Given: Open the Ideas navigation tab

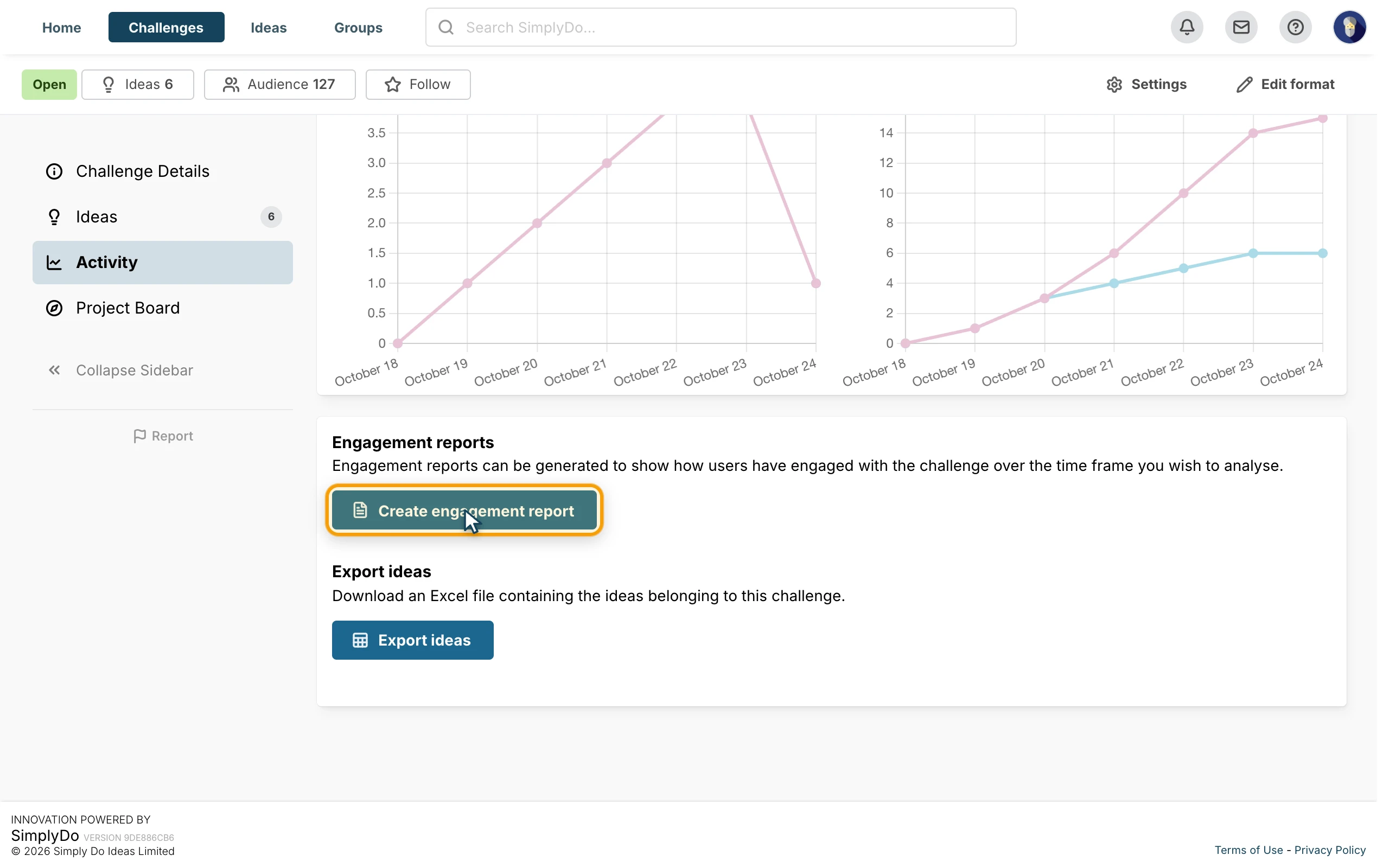Looking at the screenshot, I should [x=269, y=27].
